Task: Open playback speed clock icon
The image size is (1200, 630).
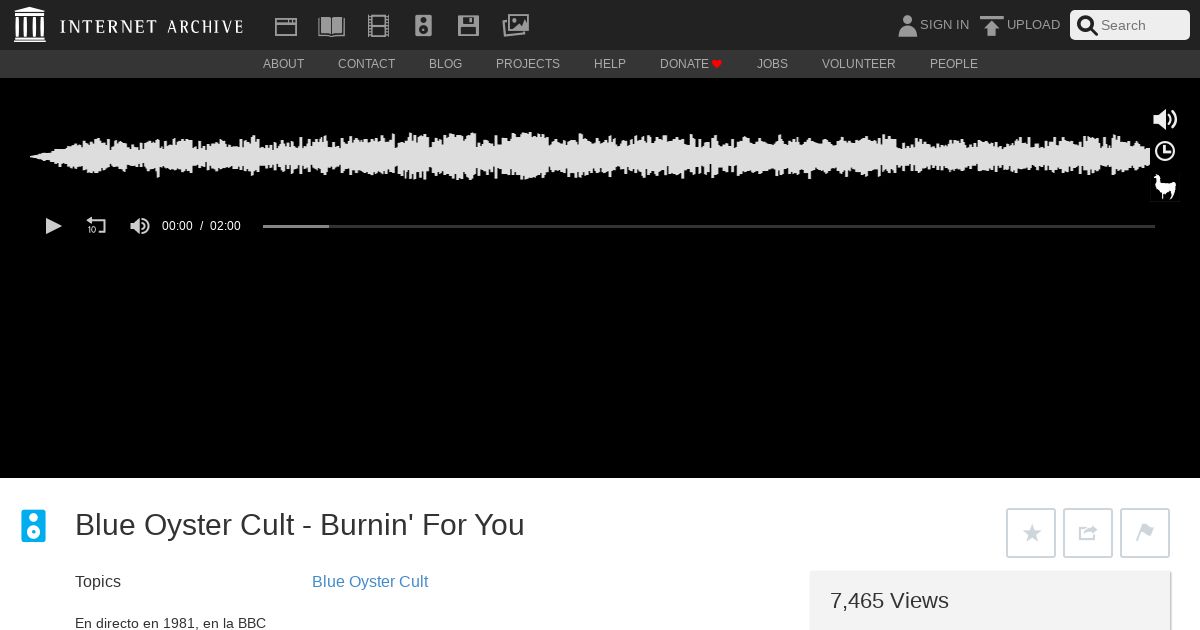Action: [1165, 151]
